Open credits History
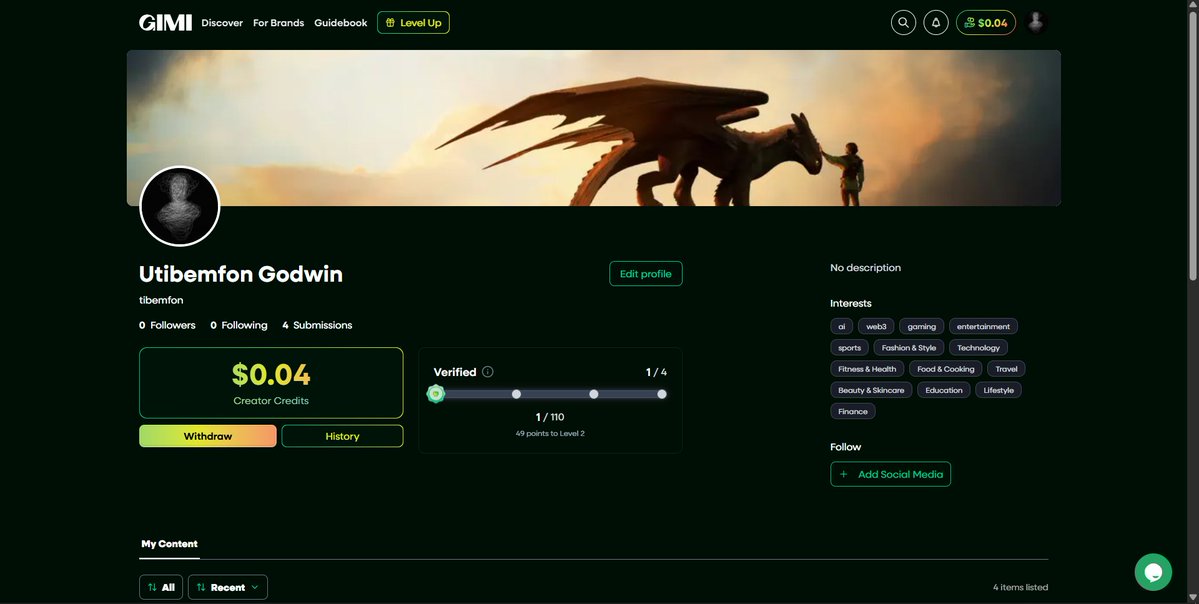1199x604 pixels. [342, 436]
